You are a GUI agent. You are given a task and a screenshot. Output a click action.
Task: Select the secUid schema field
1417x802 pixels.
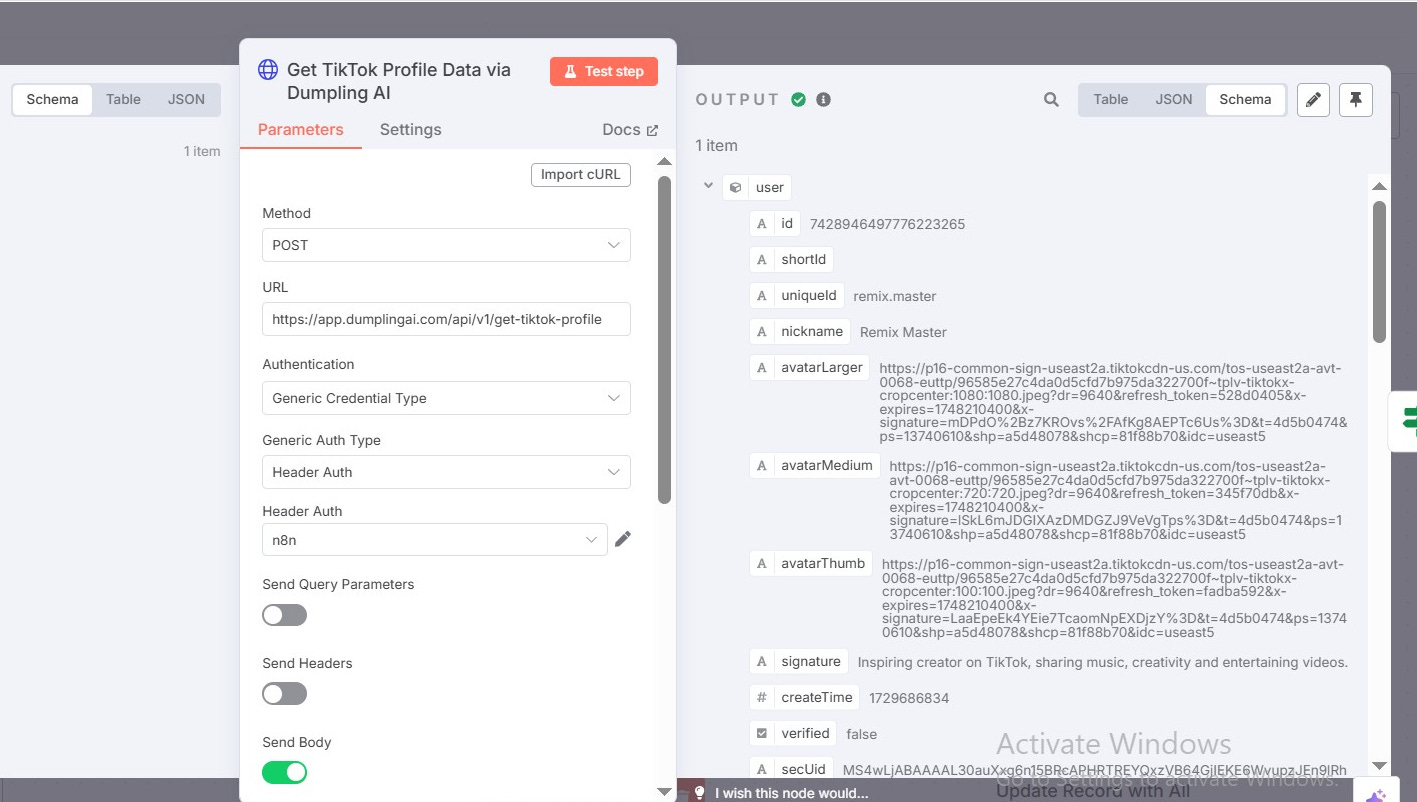[x=792, y=769]
